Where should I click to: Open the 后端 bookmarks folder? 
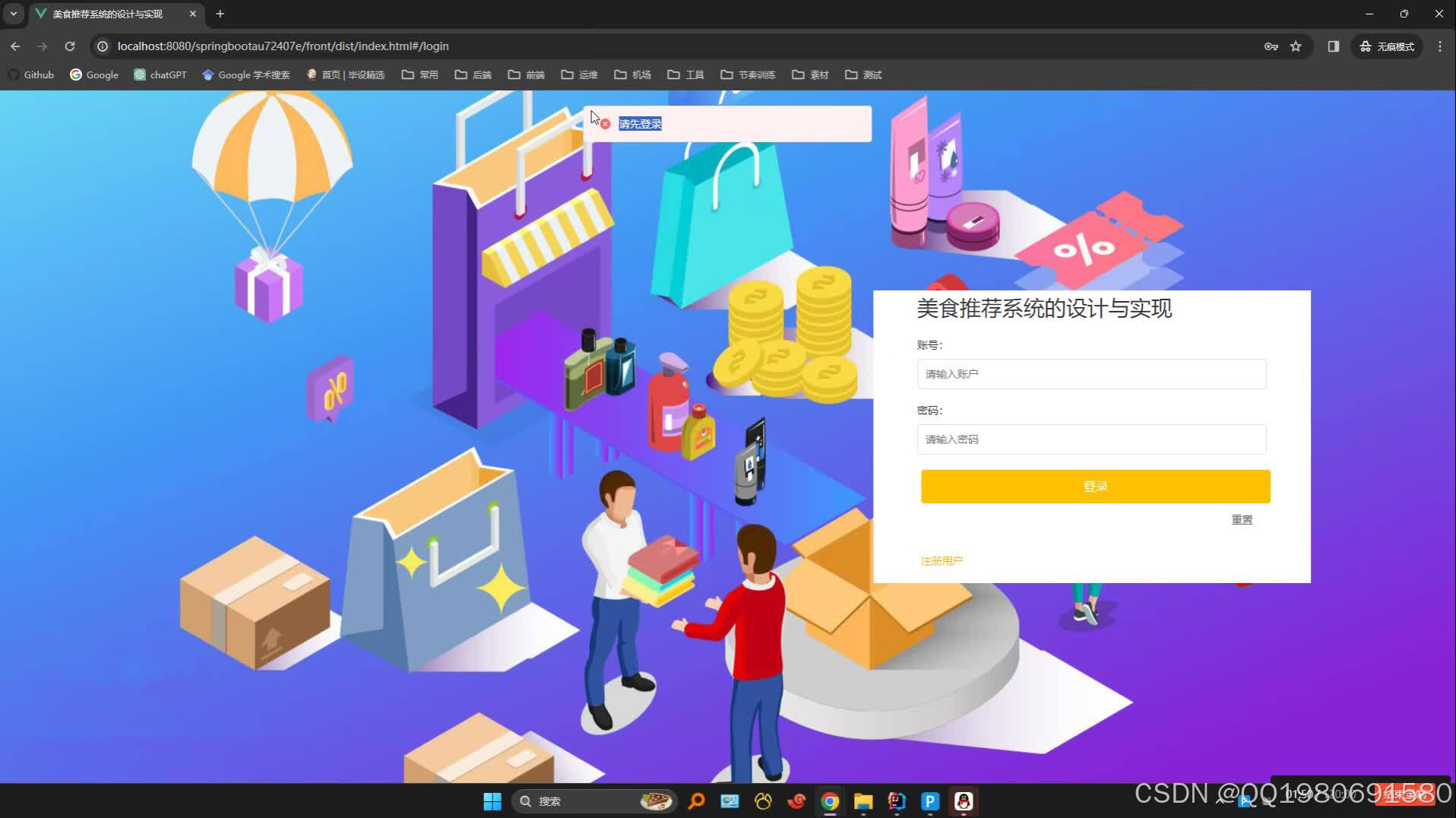[x=473, y=75]
